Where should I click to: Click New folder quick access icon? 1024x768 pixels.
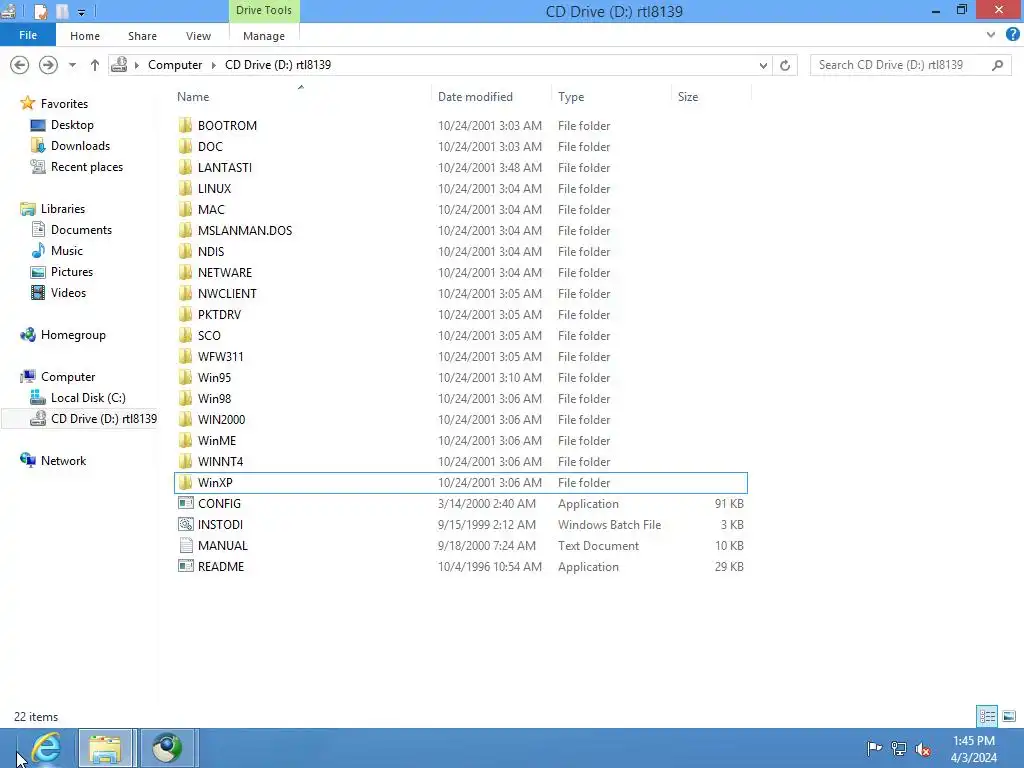tap(62, 11)
